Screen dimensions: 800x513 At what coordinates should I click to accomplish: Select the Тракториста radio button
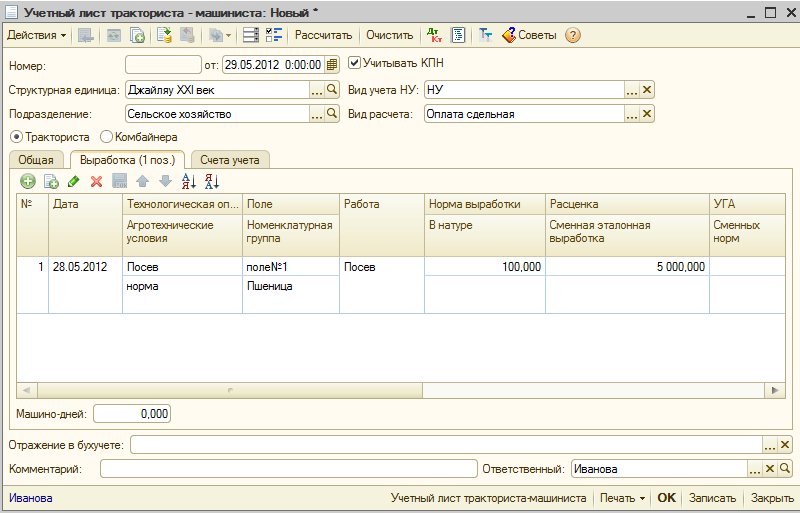[x=16, y=137]
